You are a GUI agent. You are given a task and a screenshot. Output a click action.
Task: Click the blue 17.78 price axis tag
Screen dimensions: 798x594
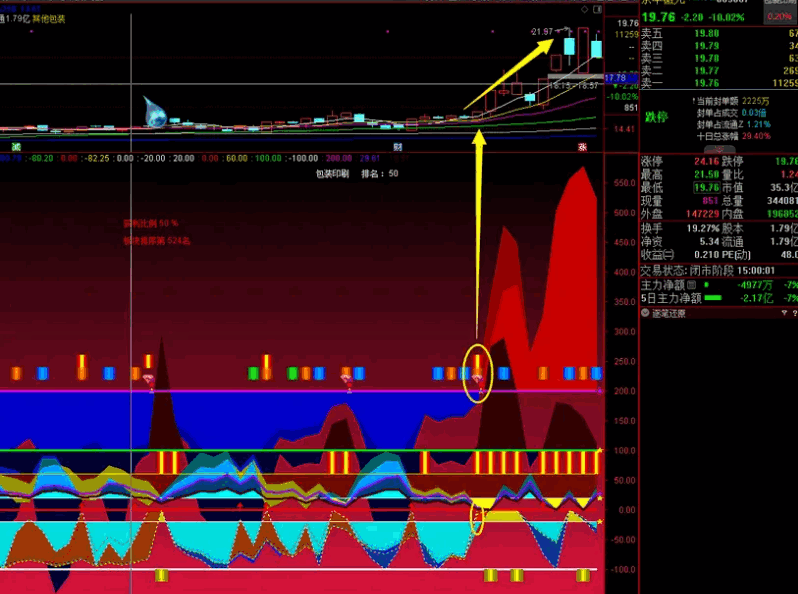coord(621,78)
